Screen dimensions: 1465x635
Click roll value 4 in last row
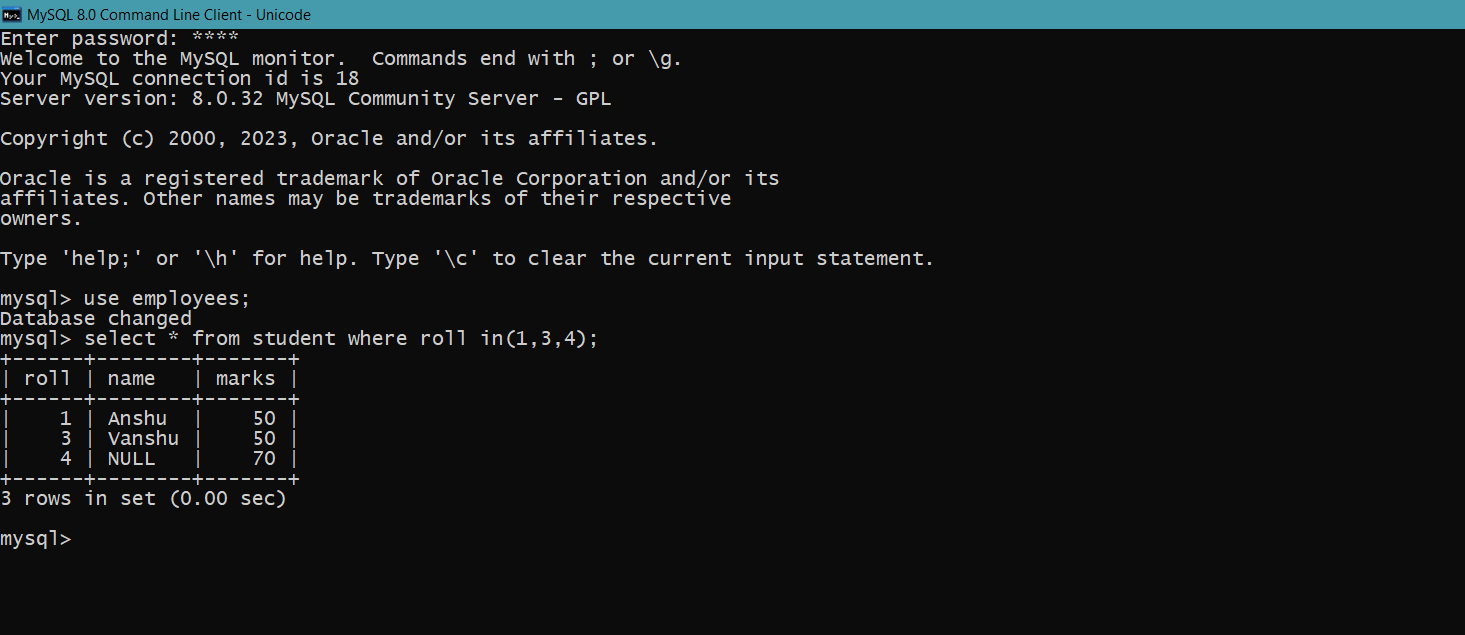click(66, 458)
